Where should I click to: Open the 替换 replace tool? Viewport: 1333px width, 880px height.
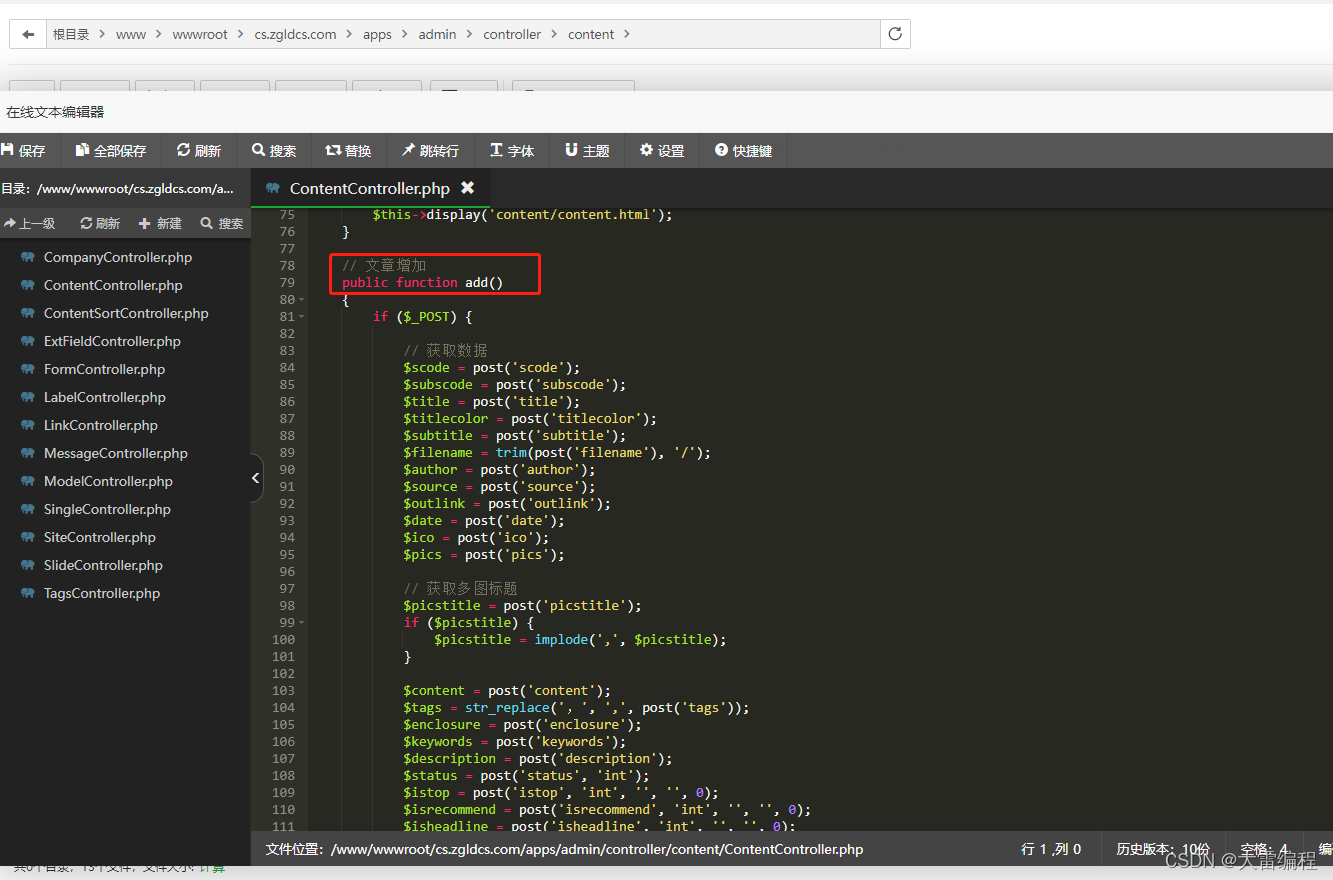(x=348, y=150)
